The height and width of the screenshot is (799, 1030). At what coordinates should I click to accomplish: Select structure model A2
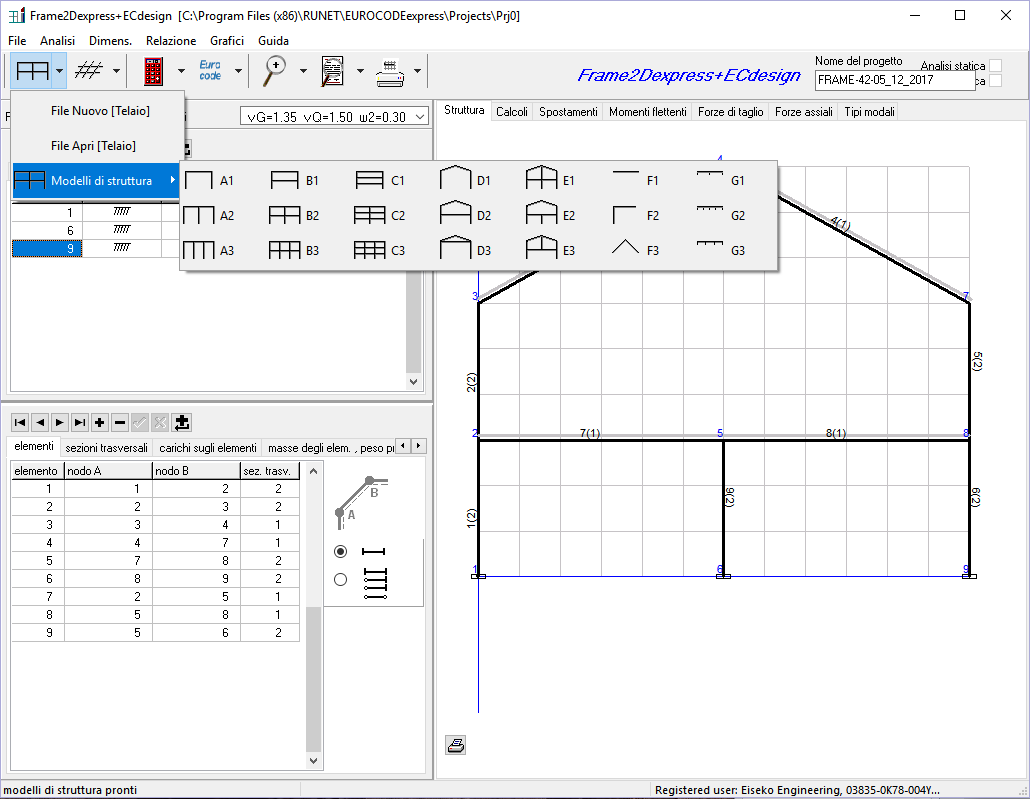coord(209,216)
